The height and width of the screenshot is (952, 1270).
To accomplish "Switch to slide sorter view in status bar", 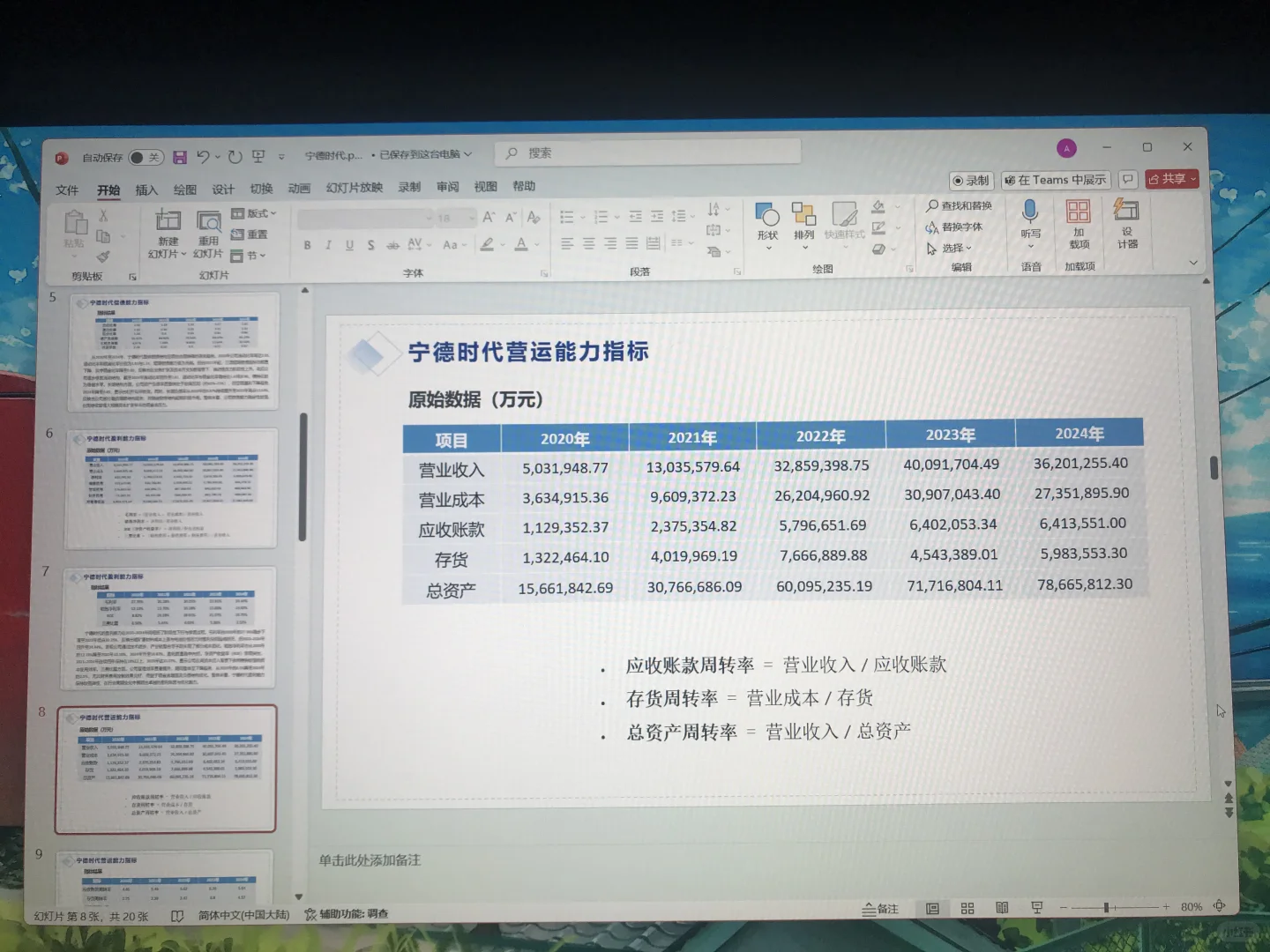I will coord(967,908).
